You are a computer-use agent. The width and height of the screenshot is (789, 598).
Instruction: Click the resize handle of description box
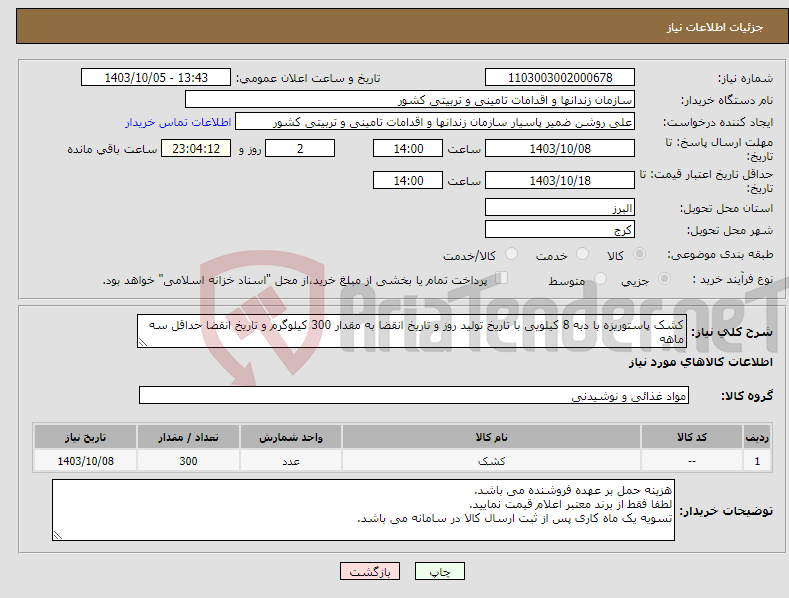[143, 343]
